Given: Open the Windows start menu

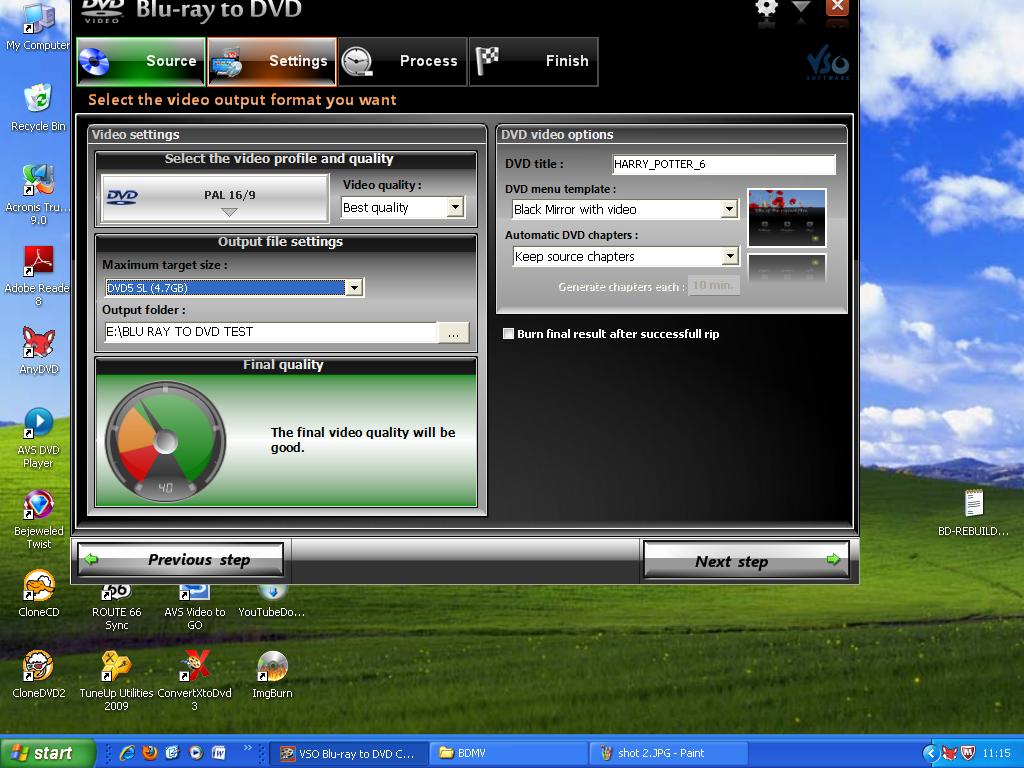Looking at the screenshot, I should (x=47, y=753).
